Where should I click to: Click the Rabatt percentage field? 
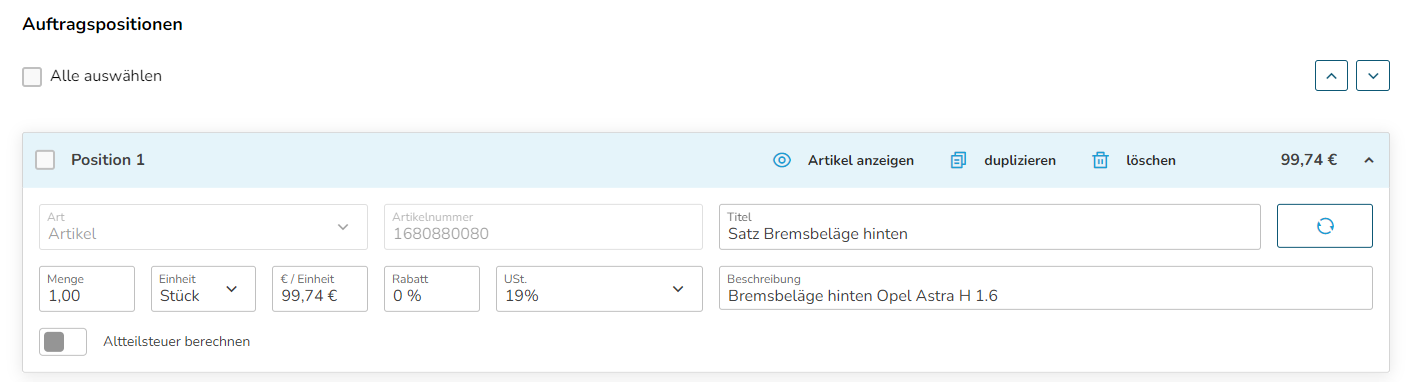(x=432, y=289)
